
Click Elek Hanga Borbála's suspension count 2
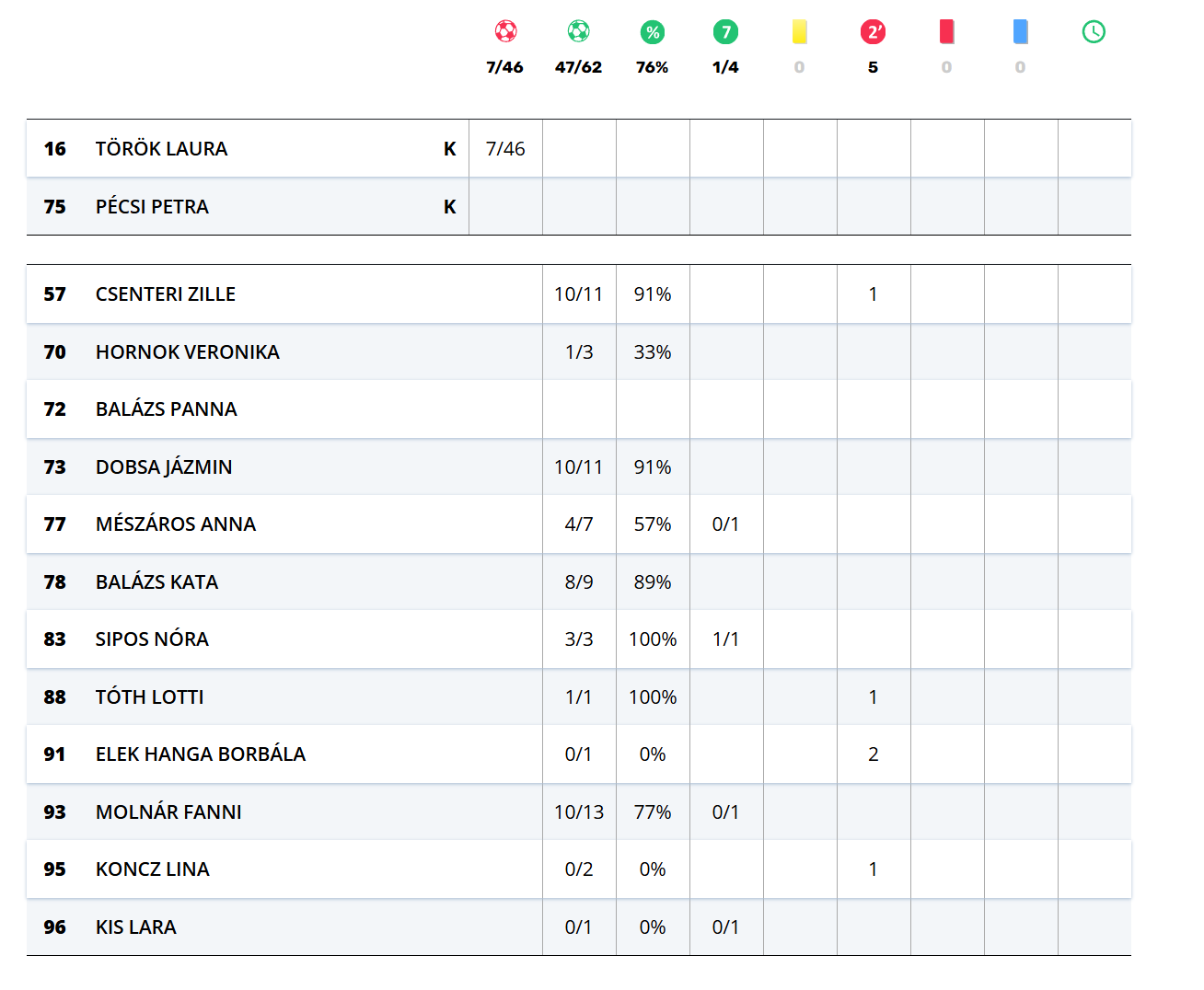point(873,754)
